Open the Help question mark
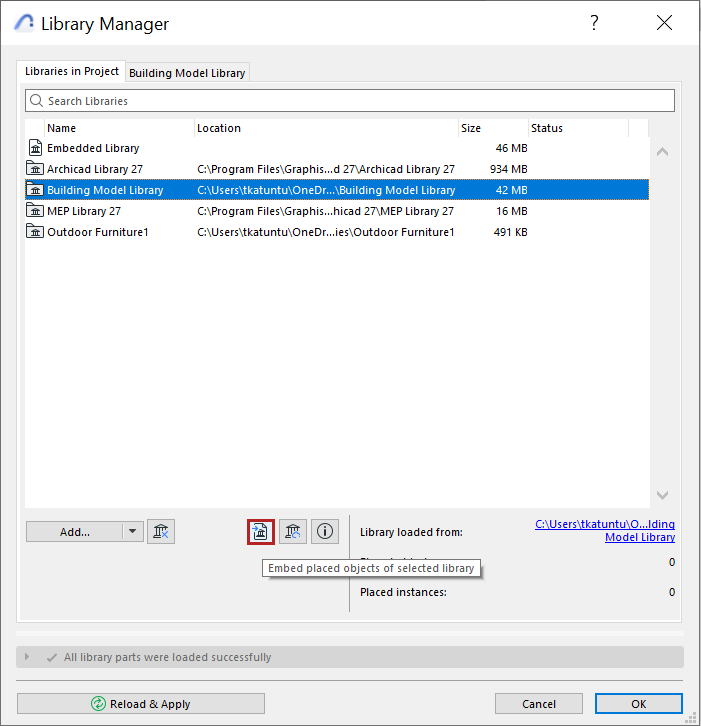This screenshot has height=726, width=701. point(595,22)
